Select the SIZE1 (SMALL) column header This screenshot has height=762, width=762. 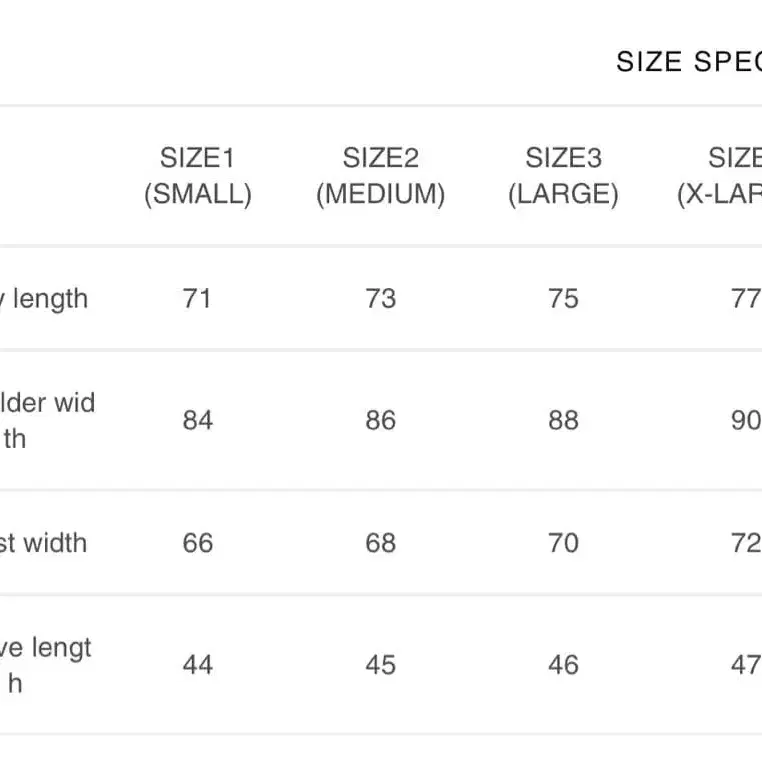pos(197,176)
